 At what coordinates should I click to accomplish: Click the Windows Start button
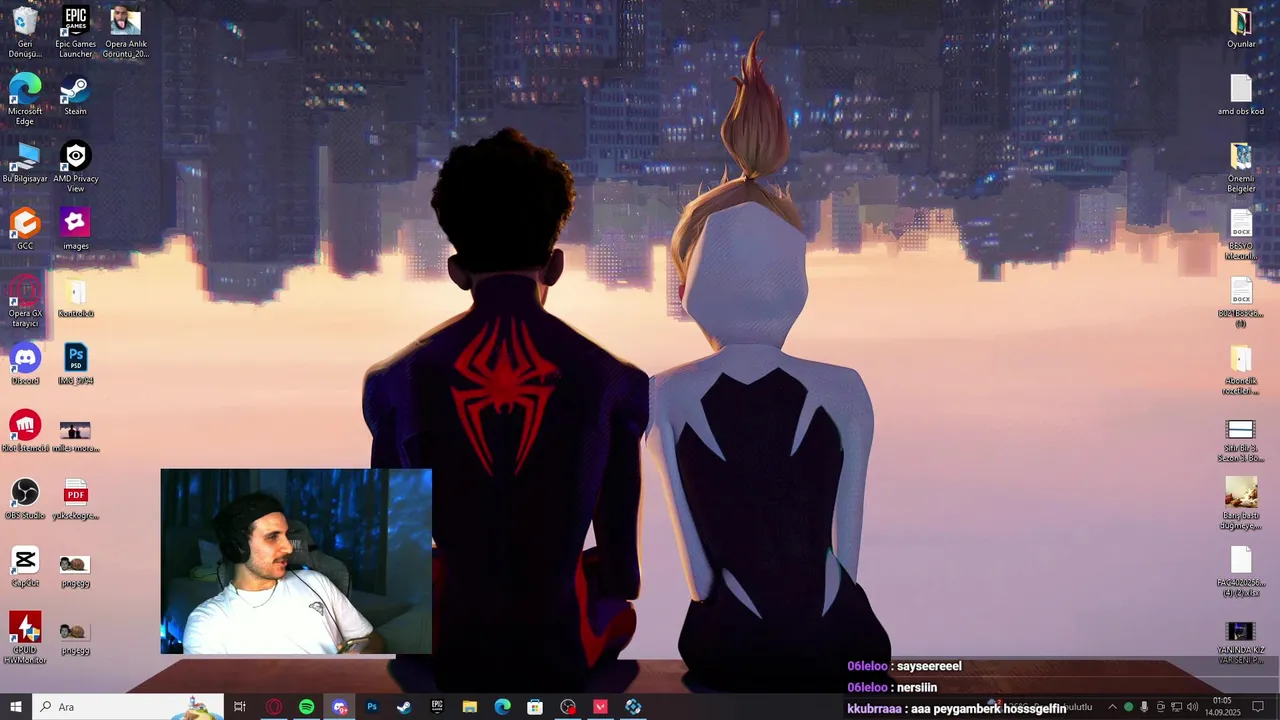[16, 707]
